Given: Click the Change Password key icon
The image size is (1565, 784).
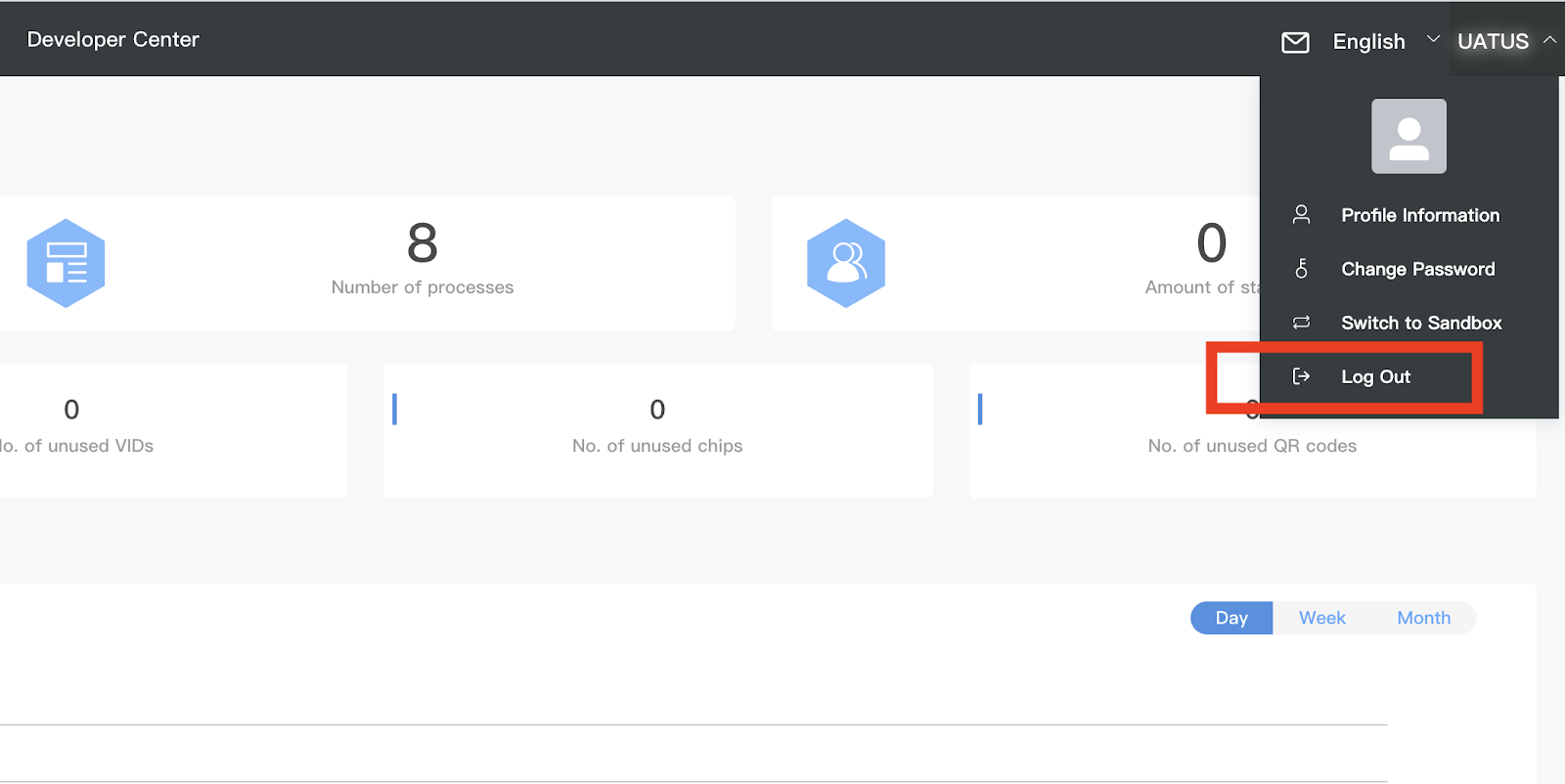Looking at the screenshot, I should pos(1301,269).
